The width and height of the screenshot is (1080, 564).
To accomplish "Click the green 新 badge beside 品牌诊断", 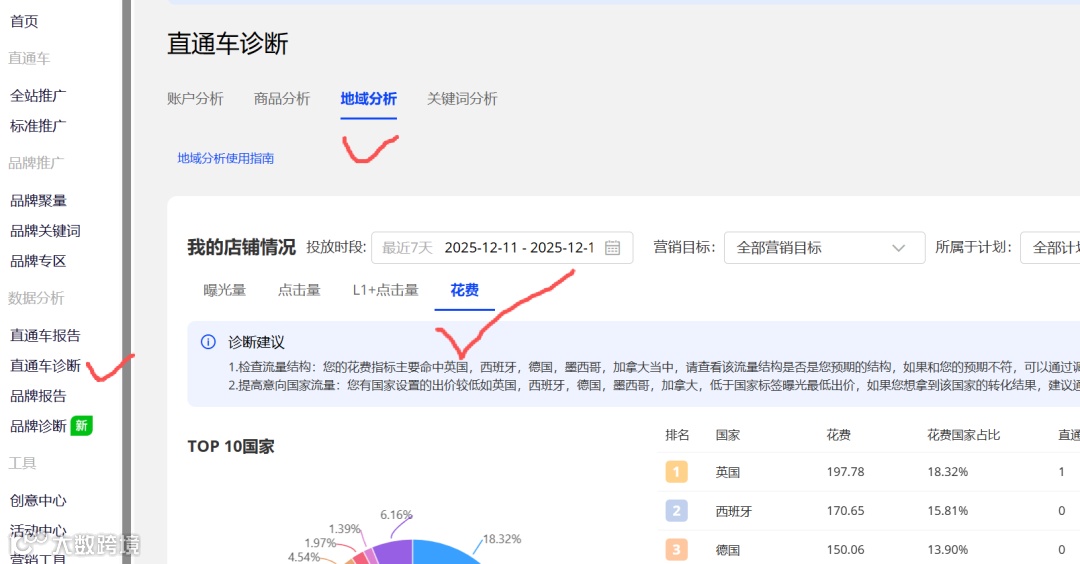I will tap(81, 426).
